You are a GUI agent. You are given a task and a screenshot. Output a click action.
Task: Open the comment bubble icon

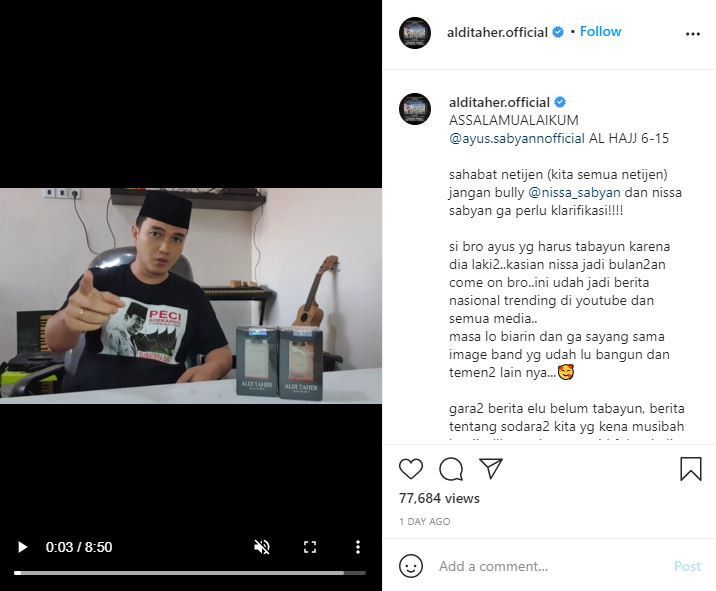click(451, 469)
